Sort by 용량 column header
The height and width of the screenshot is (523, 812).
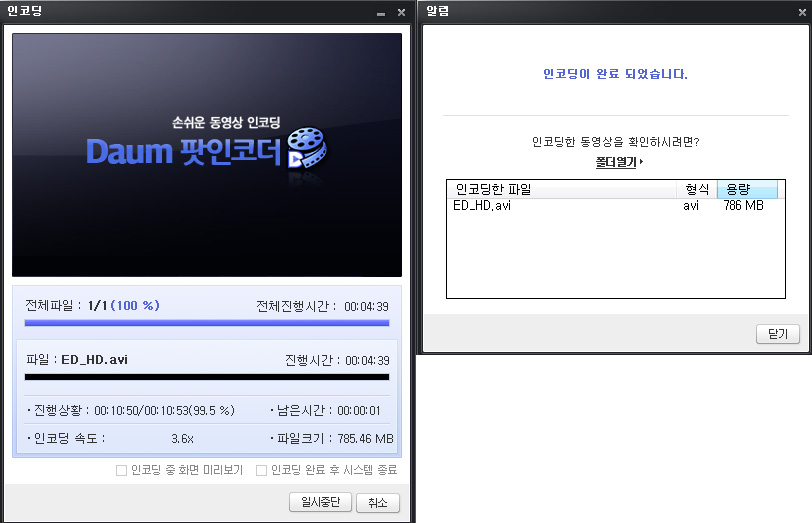[747, 190]
